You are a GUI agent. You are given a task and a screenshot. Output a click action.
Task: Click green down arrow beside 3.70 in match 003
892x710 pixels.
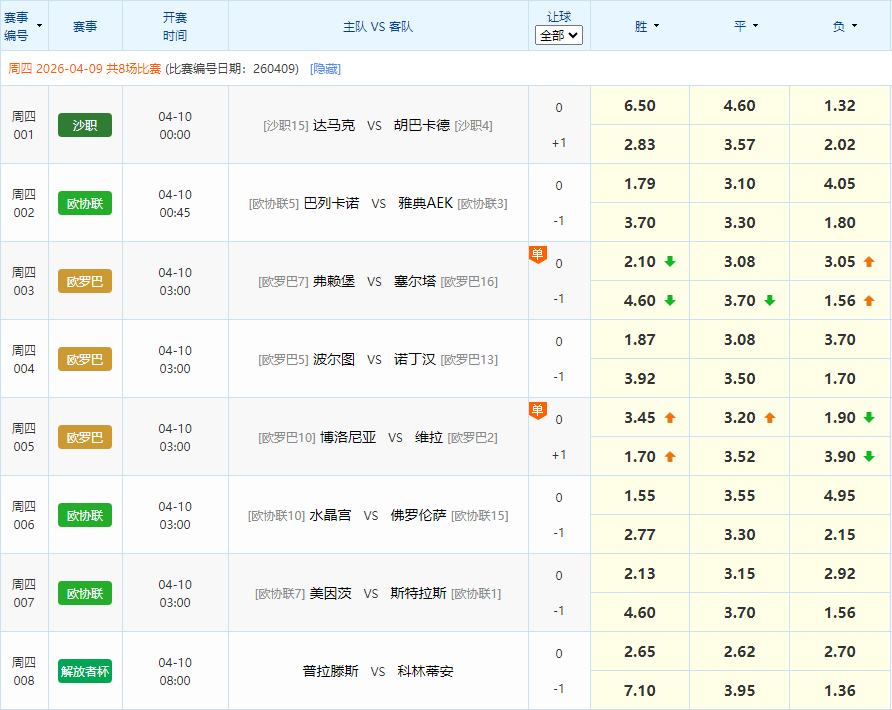[x=770, y=300]
